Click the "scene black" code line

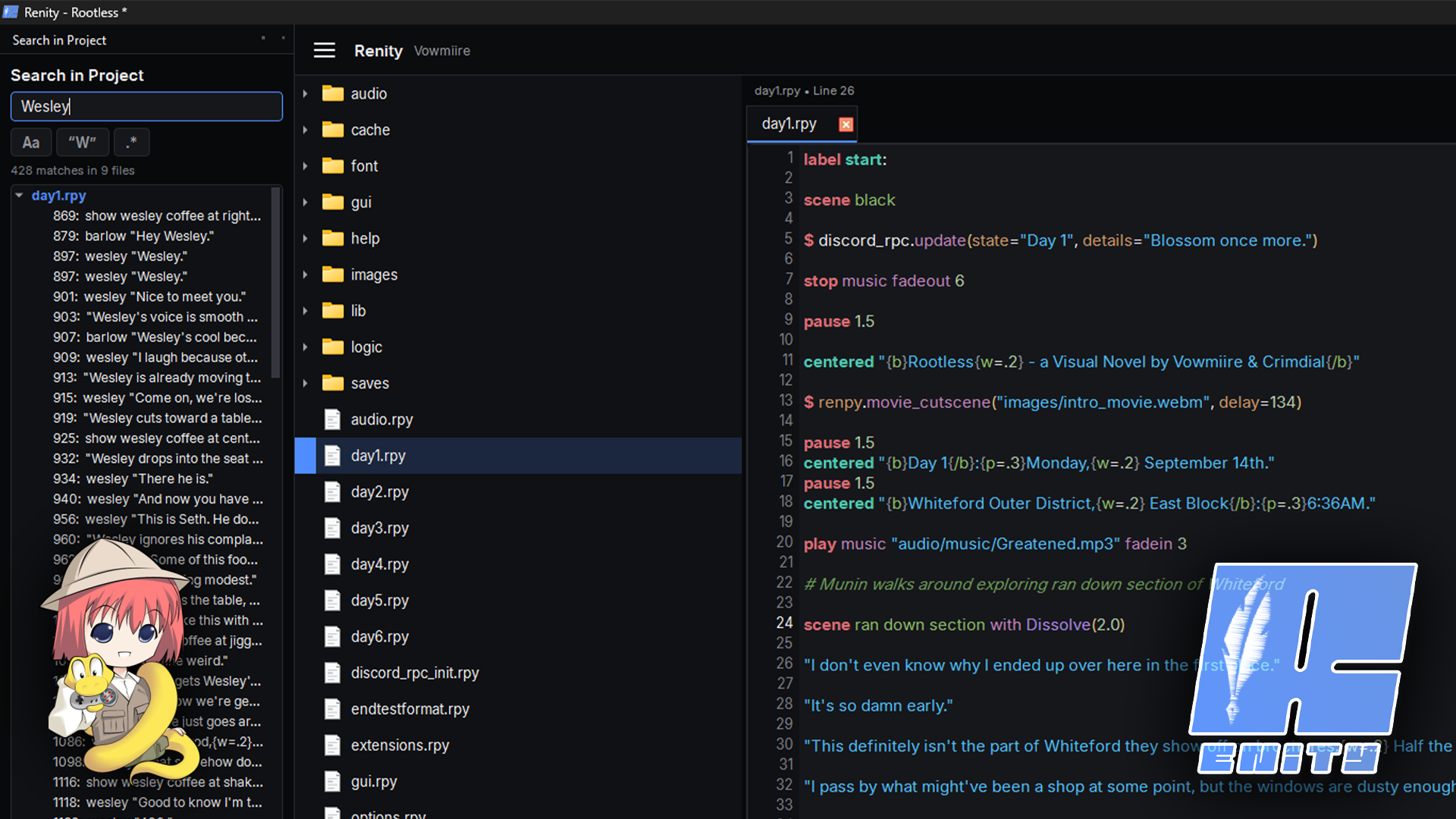[x=849, y=199]
